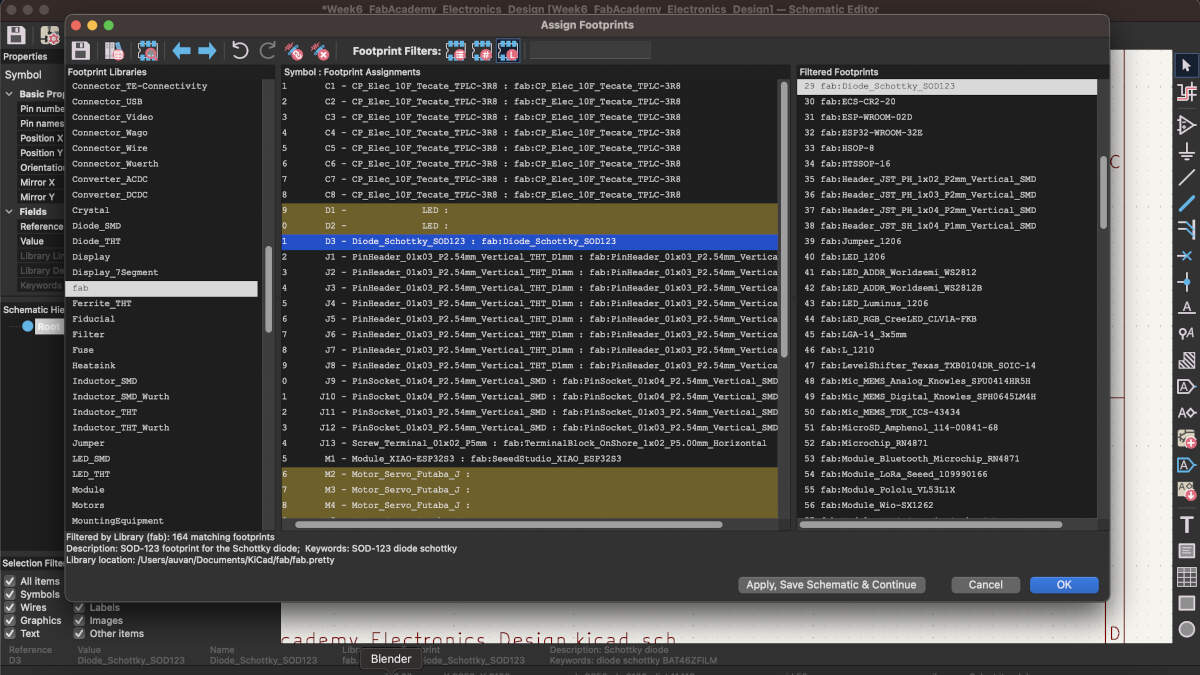
Task: Select the Add Table tool
Action: 1187,576
